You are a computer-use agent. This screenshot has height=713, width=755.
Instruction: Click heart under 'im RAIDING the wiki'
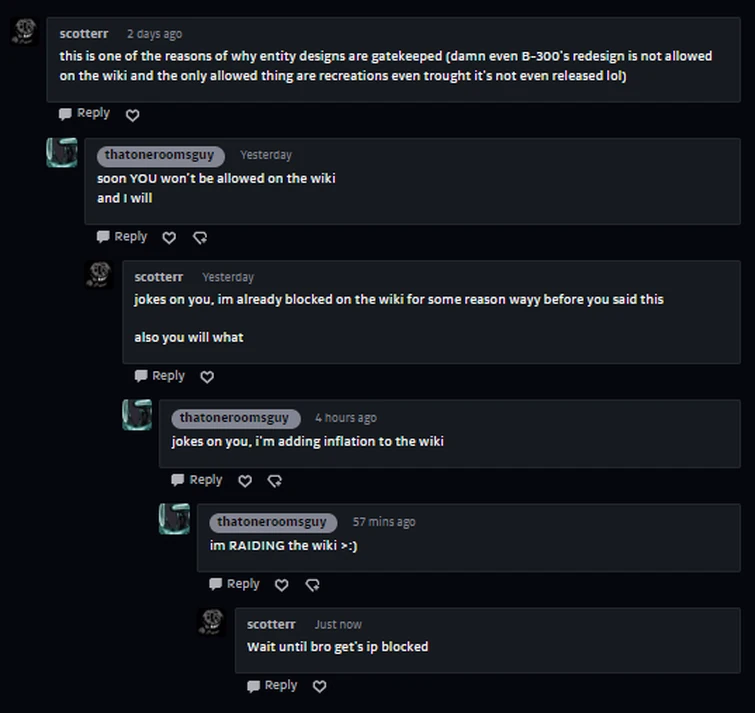coord(281,585)
